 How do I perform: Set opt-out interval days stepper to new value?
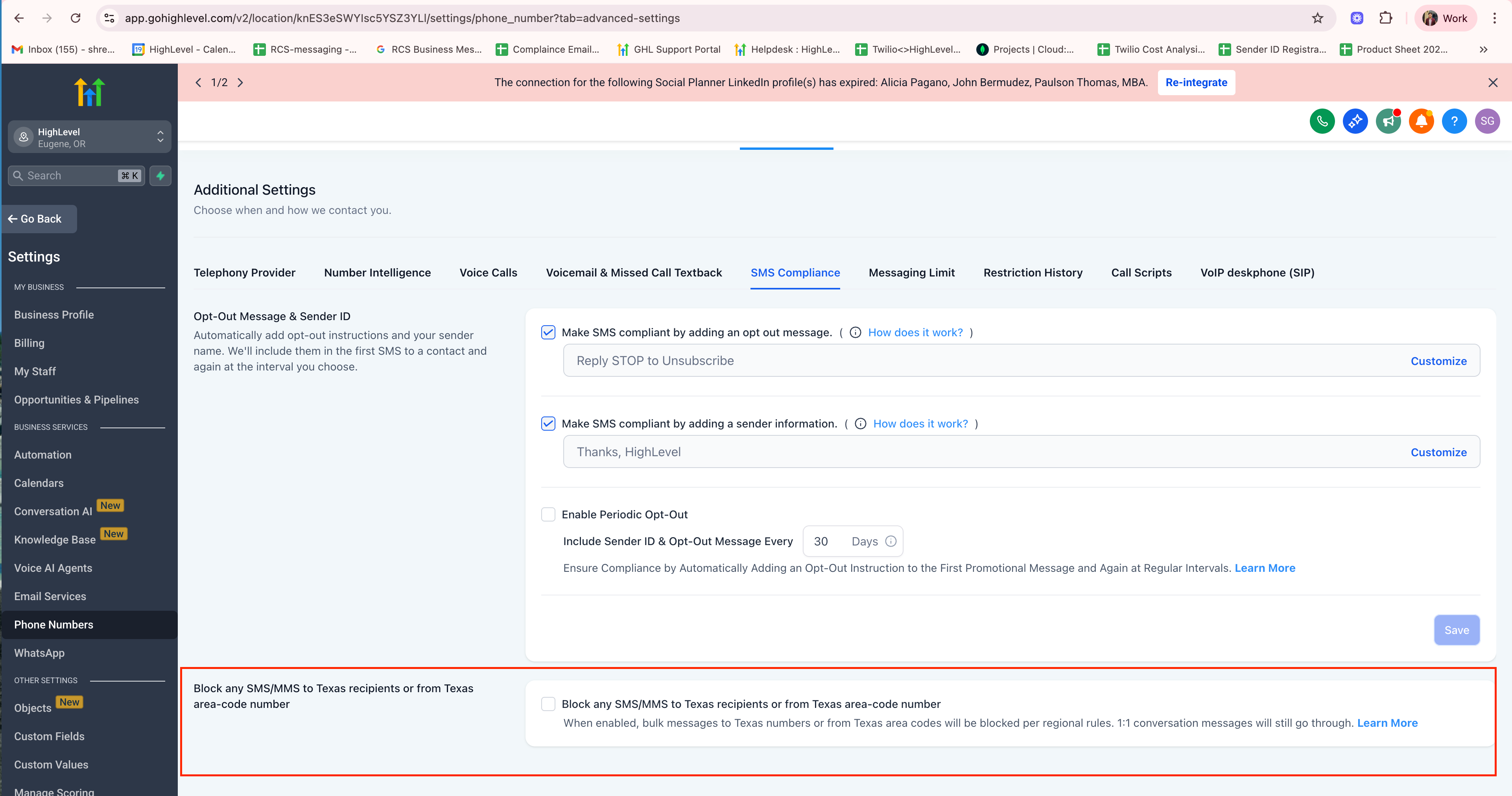click(821, 541)
